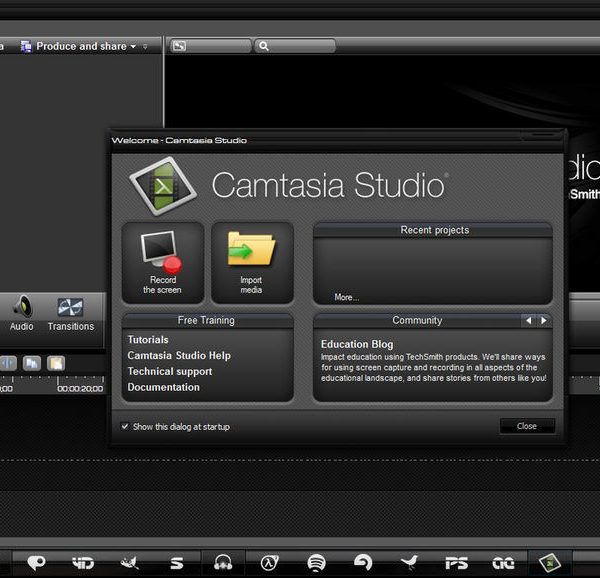The width and height of the screenshot is (600, 578).
Task: Click the 00:00:20;00 mark on the timeline ruler
Action: [x=80, y=389]
